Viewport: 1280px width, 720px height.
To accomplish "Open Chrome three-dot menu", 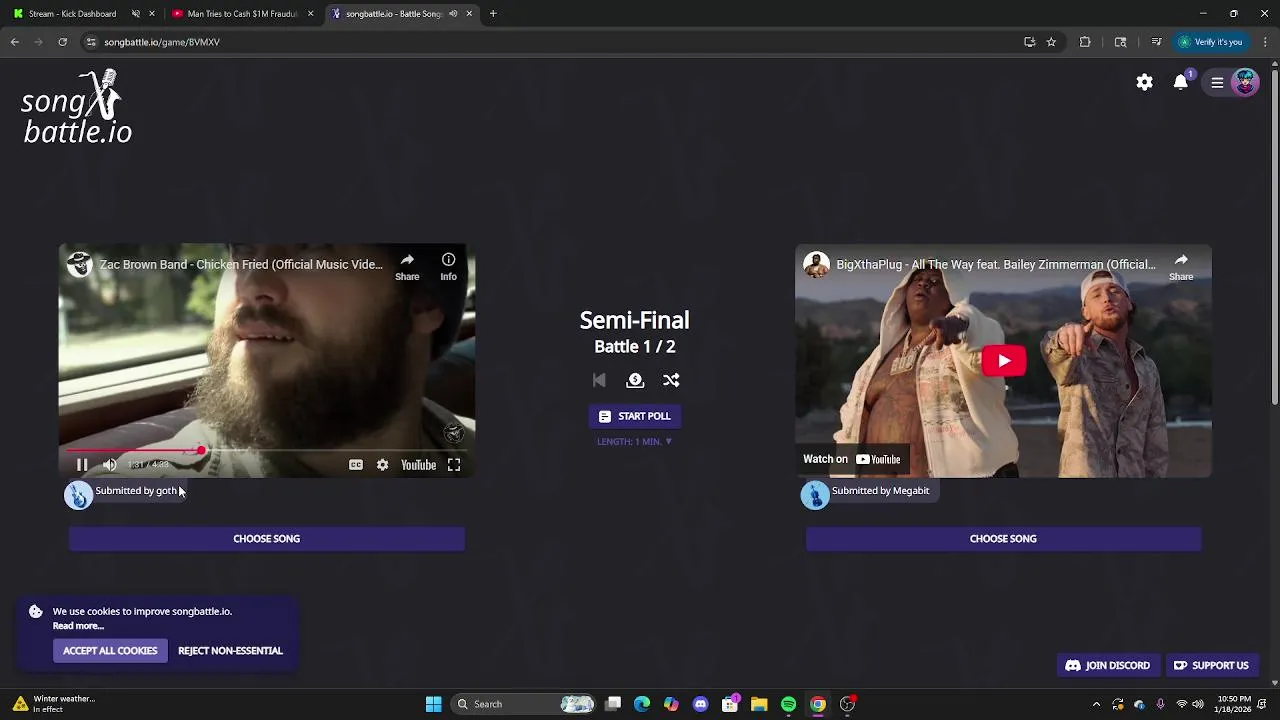I will point(1265,42).
